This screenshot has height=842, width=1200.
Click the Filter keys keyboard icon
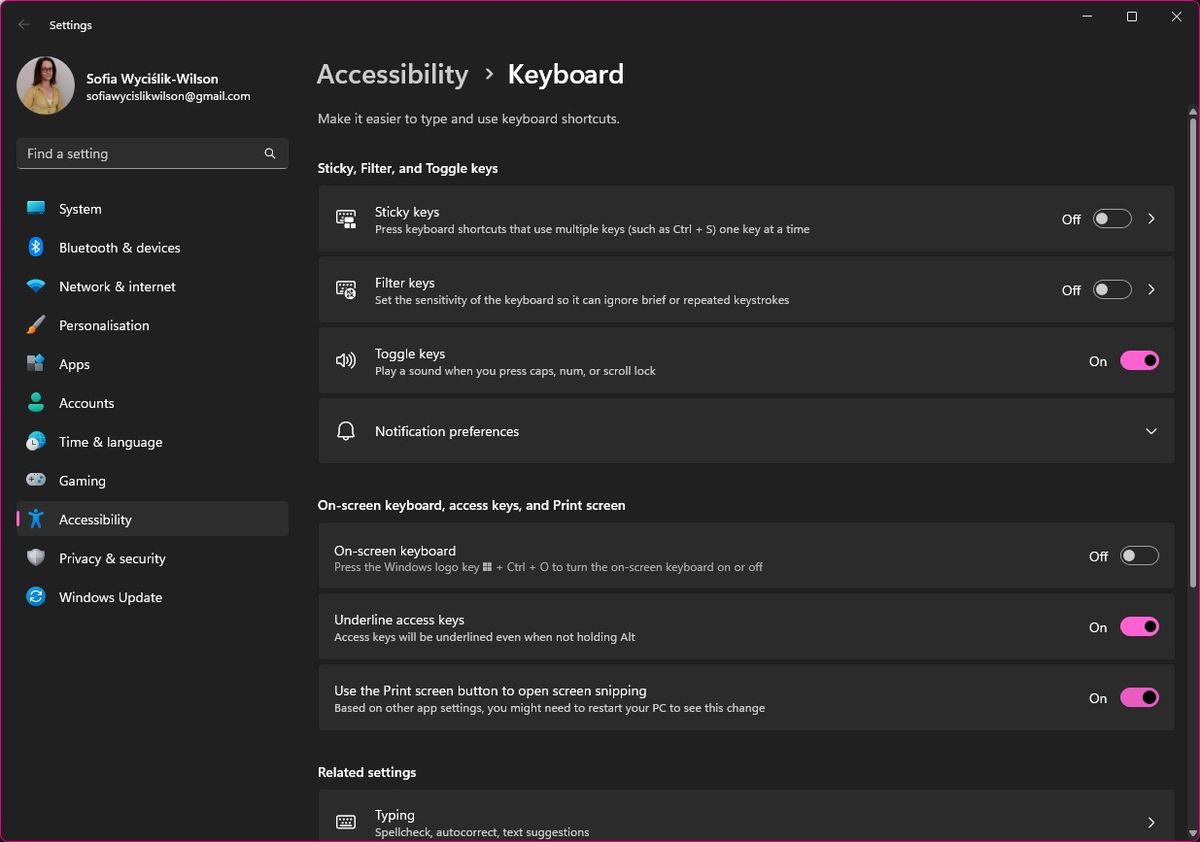[345, 289]
